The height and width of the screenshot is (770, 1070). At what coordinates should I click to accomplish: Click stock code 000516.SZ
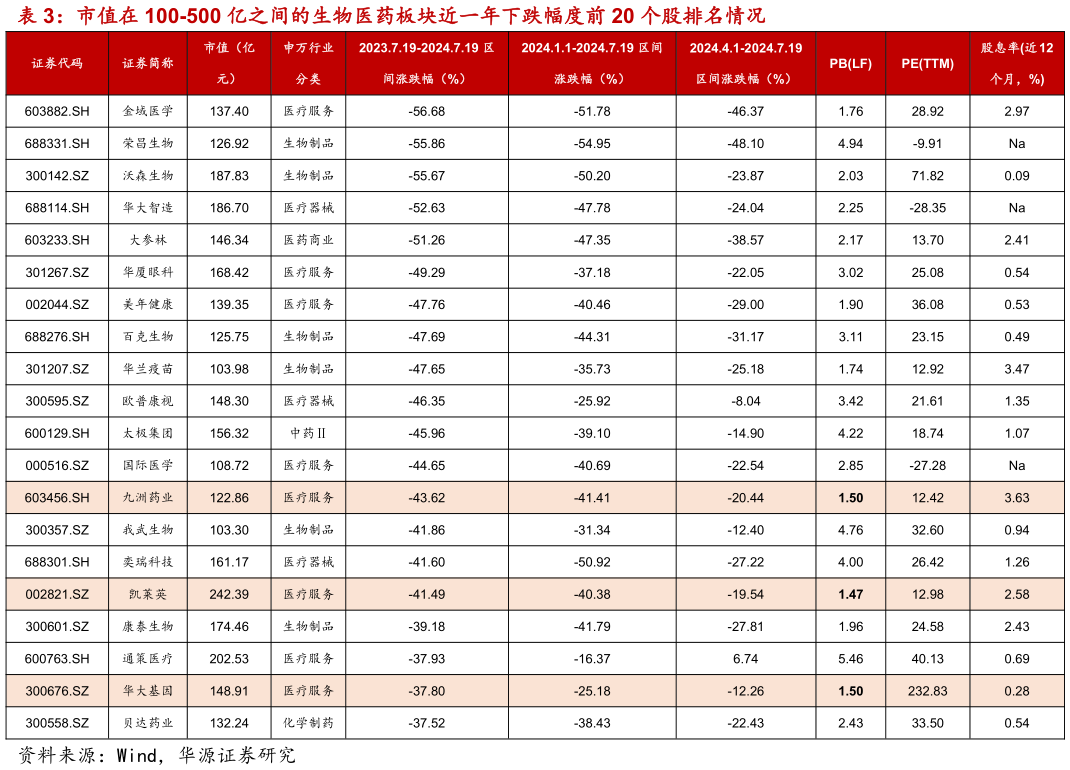coord(57,466)
